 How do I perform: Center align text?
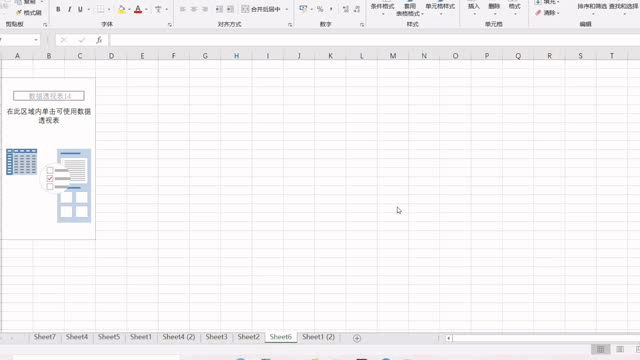coord(193,9)
